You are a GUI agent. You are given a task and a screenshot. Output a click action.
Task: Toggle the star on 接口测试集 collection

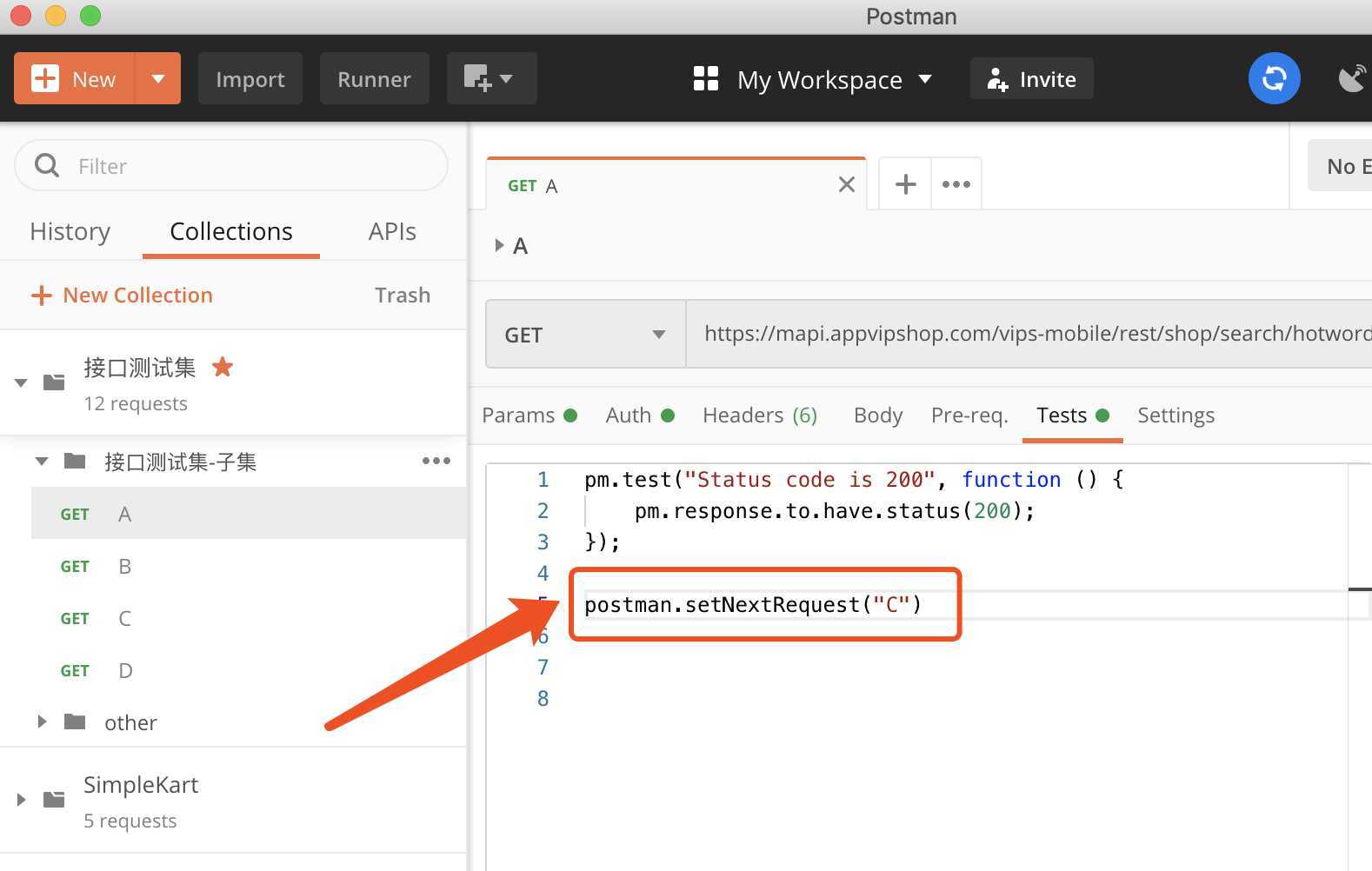[223, 367]
